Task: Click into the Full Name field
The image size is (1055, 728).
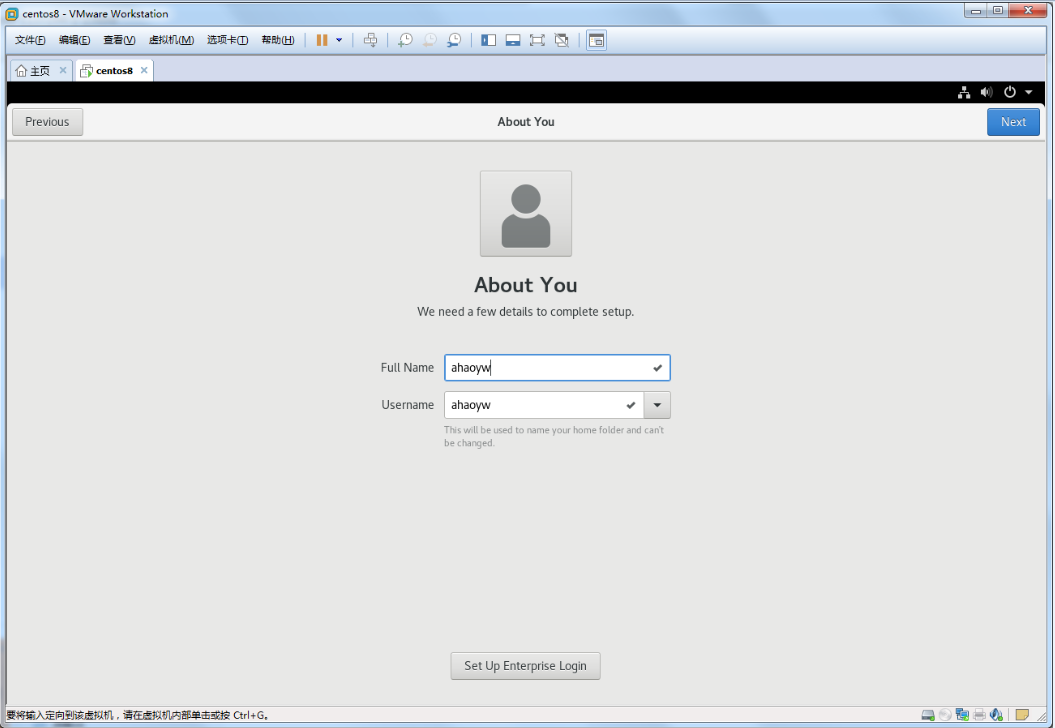Action: [x=545, y=368]
